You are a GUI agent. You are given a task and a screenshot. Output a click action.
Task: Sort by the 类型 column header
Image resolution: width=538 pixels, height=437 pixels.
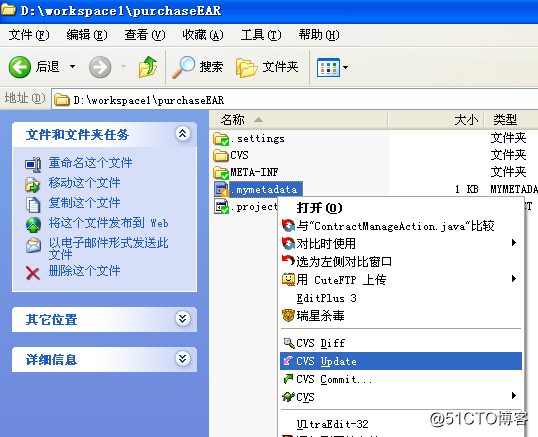(511, 120)
